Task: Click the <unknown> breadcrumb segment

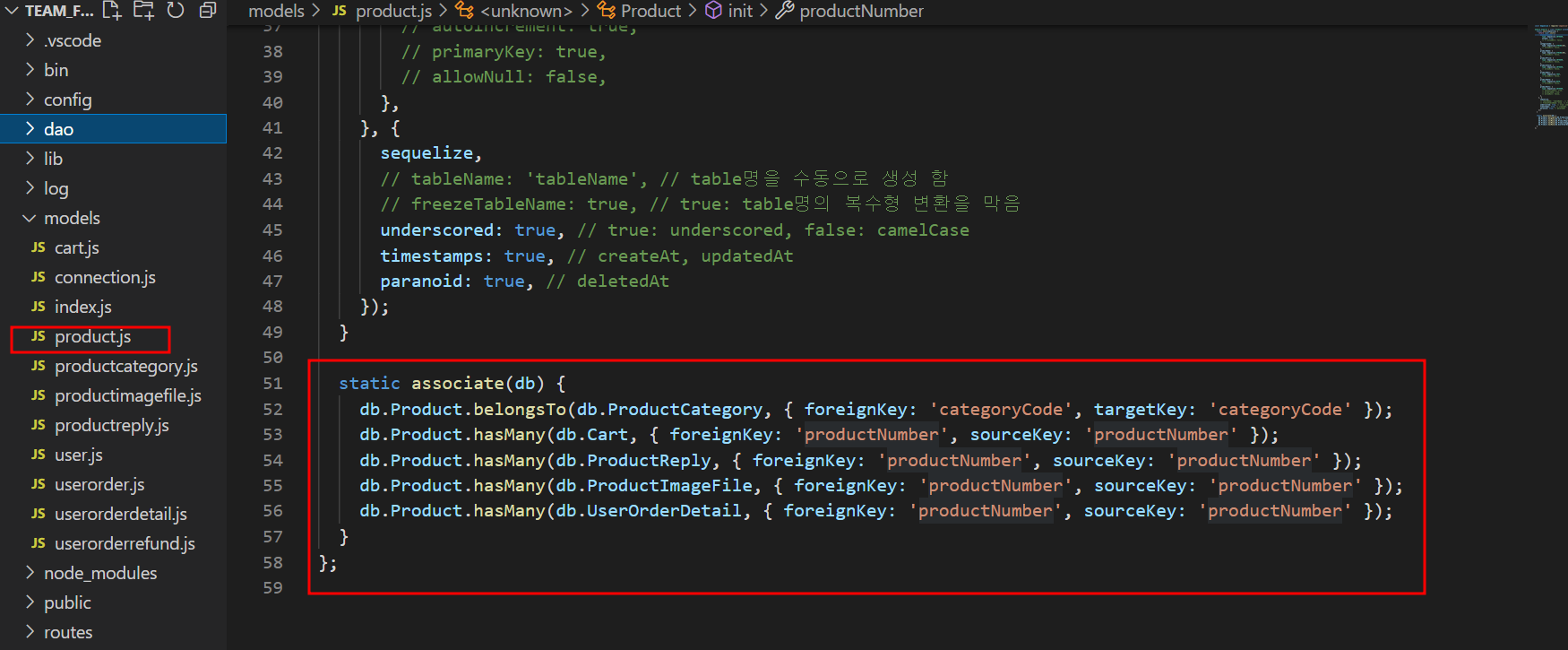Action: [x=526, y=11]
